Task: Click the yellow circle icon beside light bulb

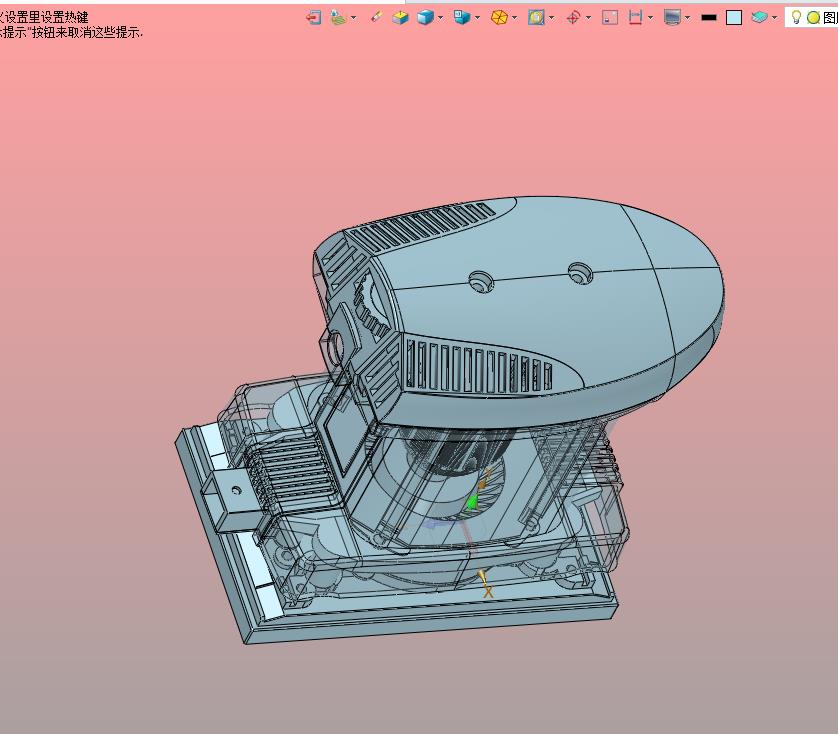Action: tap(813, 18)
